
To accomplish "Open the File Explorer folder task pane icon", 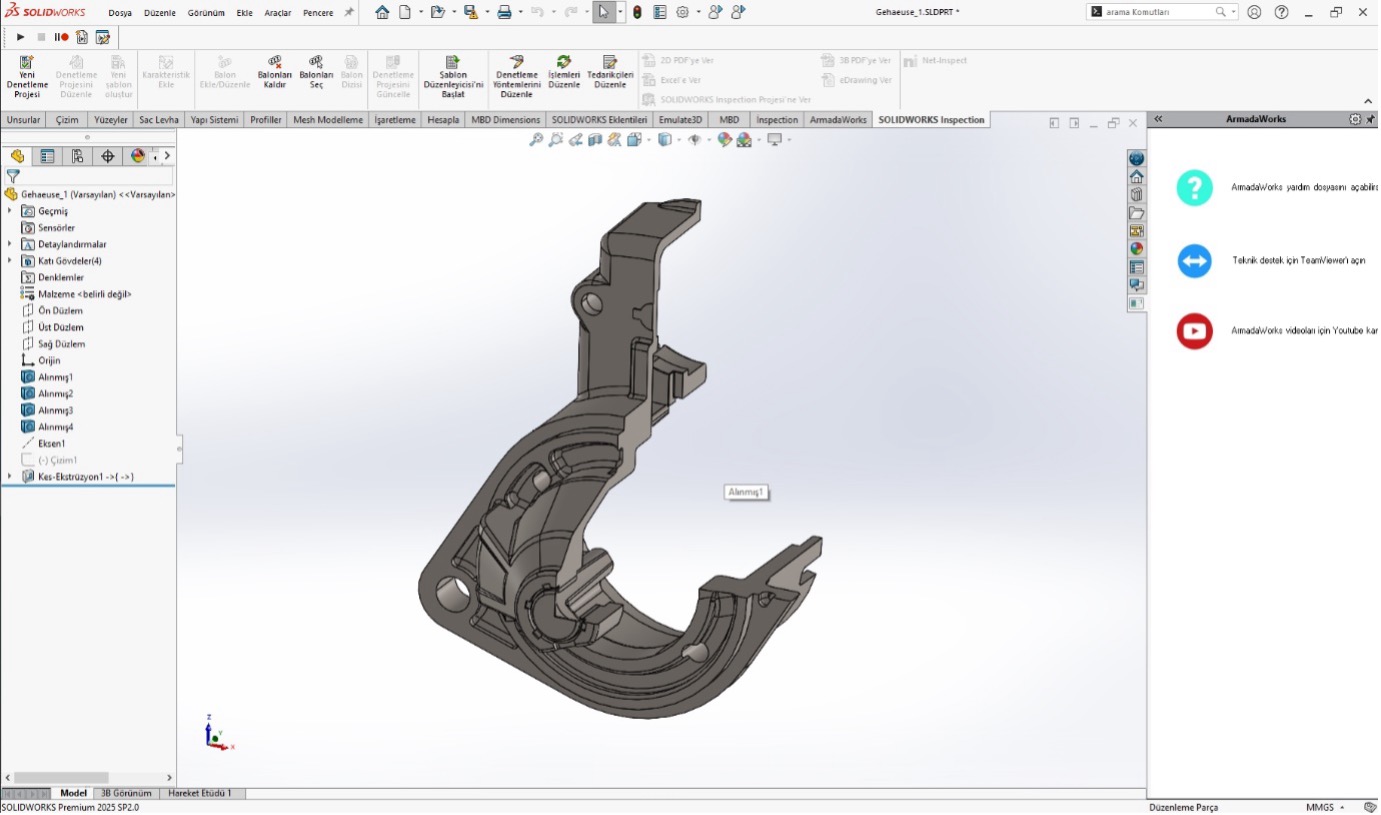I will click(x=1136, y=213).
